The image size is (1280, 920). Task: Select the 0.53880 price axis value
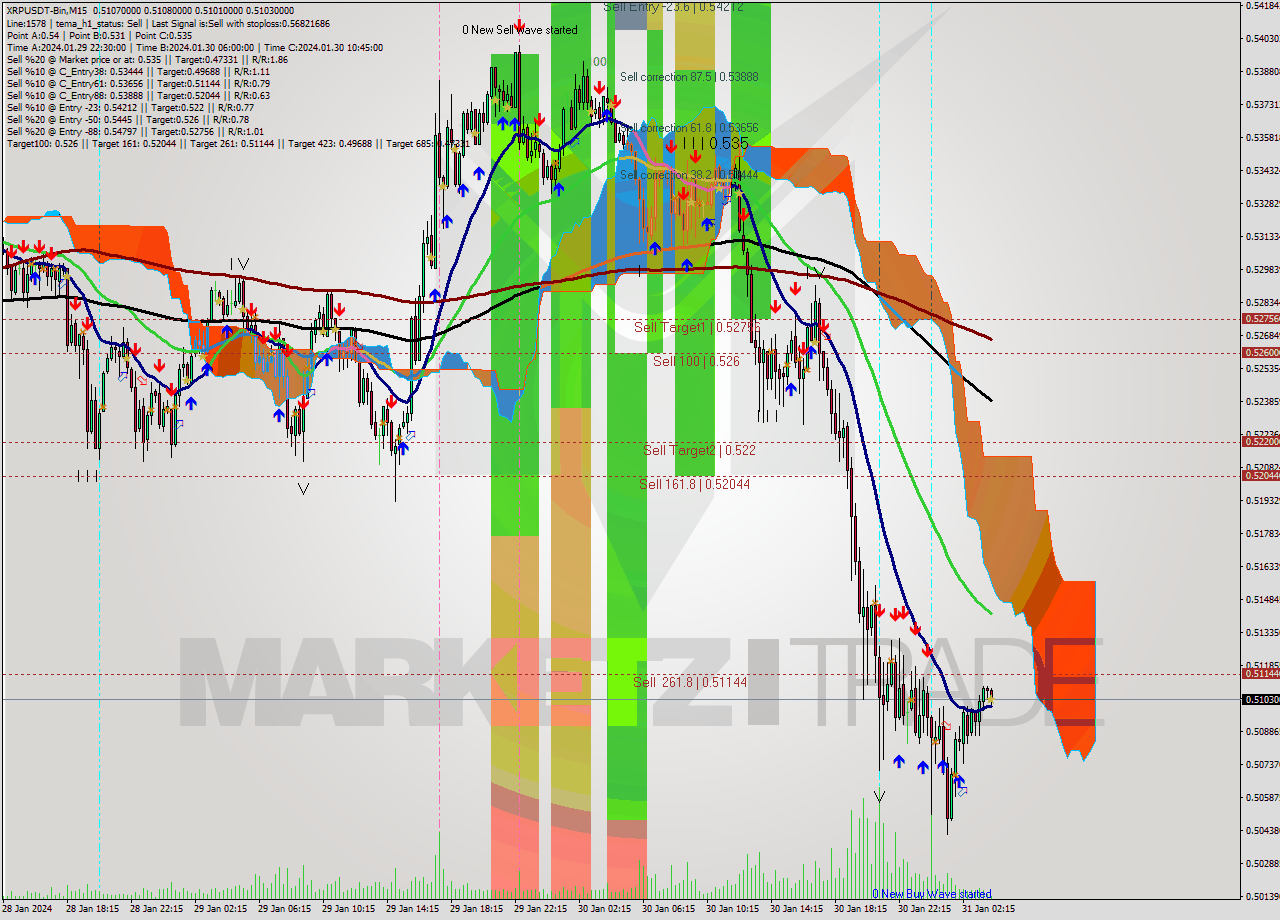1263,72
